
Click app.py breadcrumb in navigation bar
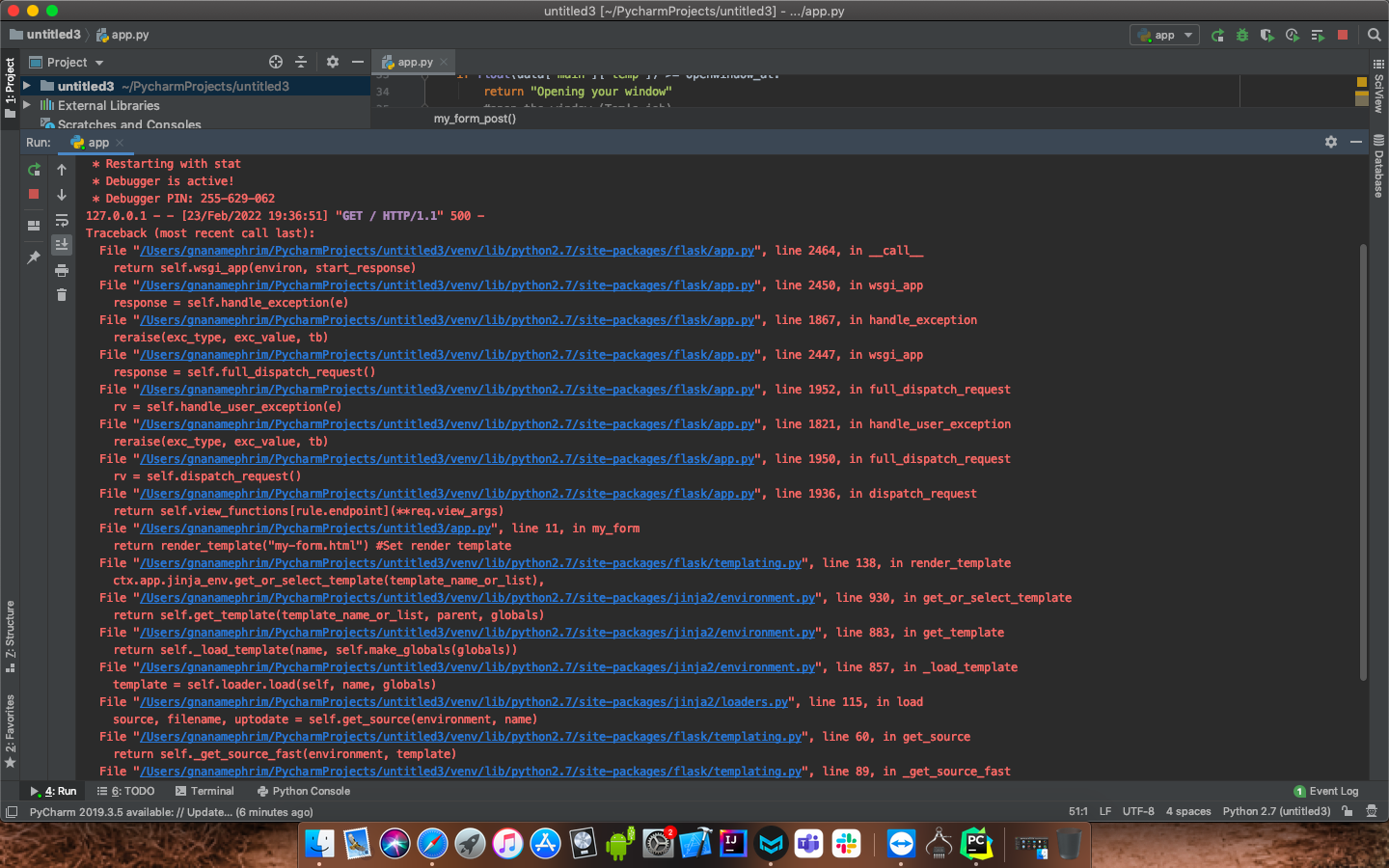123,35
